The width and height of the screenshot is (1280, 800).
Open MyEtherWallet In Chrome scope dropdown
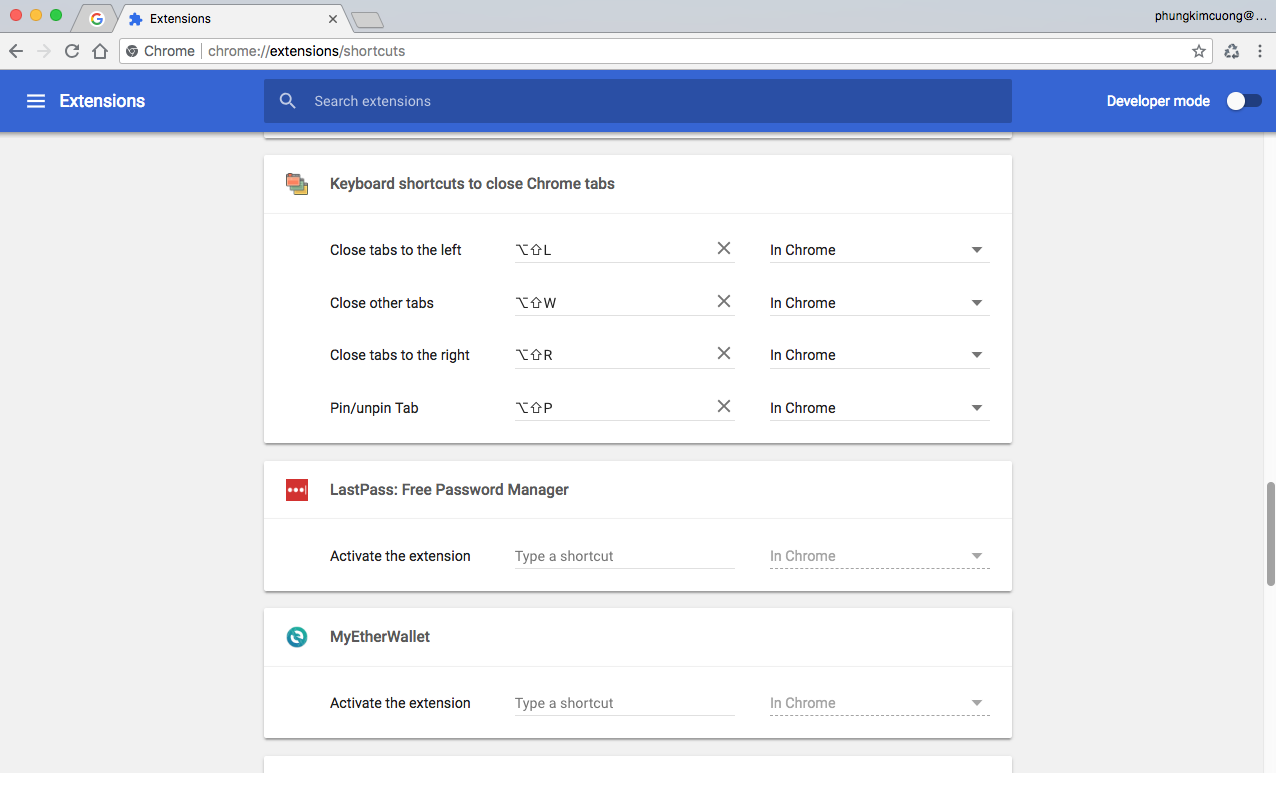880,703
